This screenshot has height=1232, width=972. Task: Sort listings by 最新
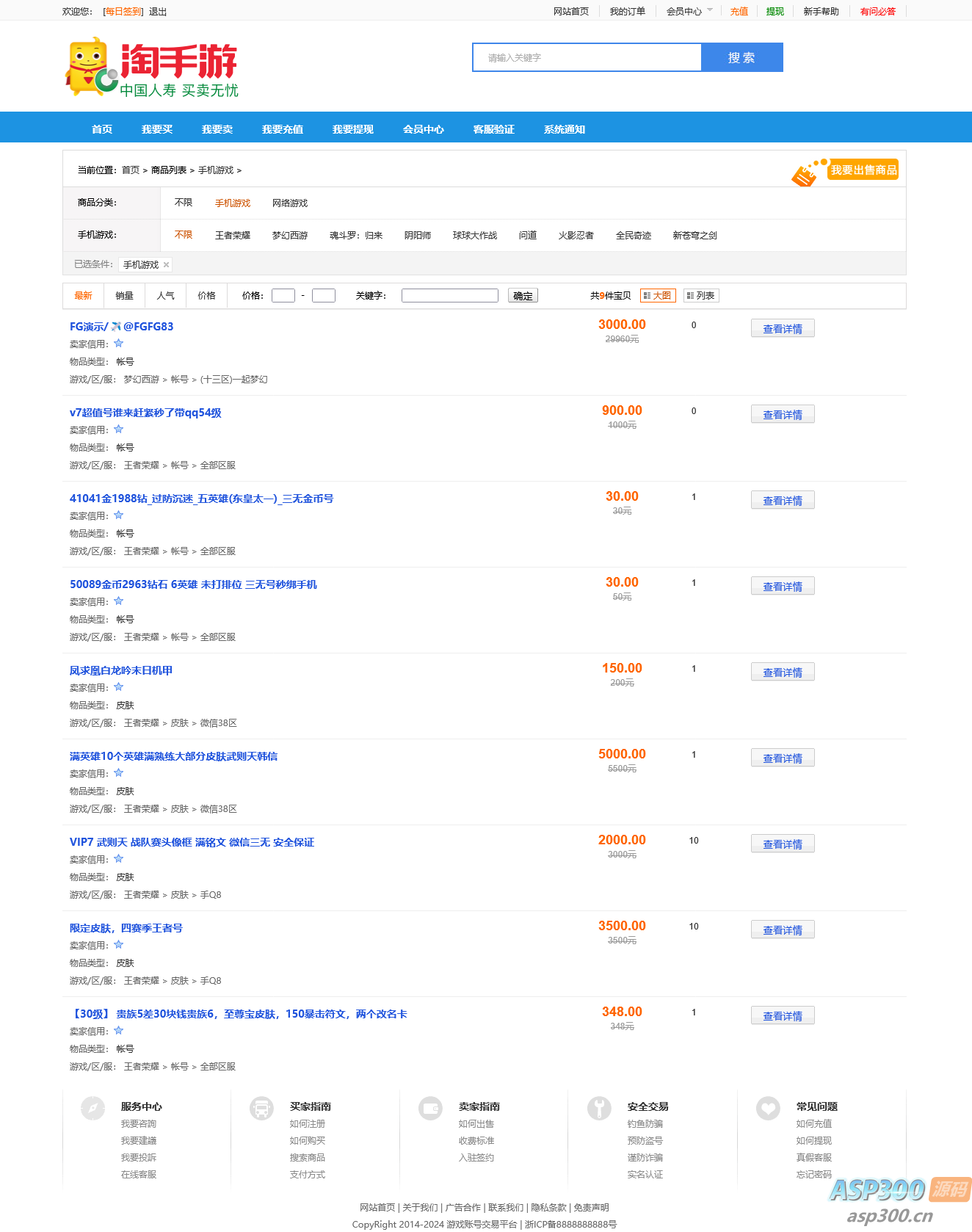pyautogui.click(x=83, y=296)
